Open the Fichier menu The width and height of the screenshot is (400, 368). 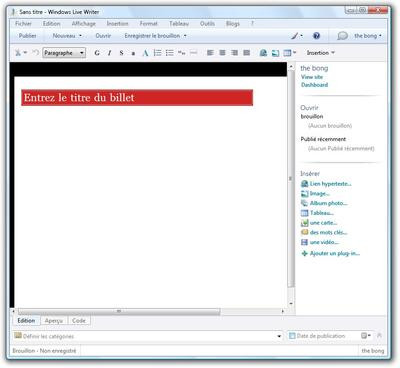(x=23, y=24)
